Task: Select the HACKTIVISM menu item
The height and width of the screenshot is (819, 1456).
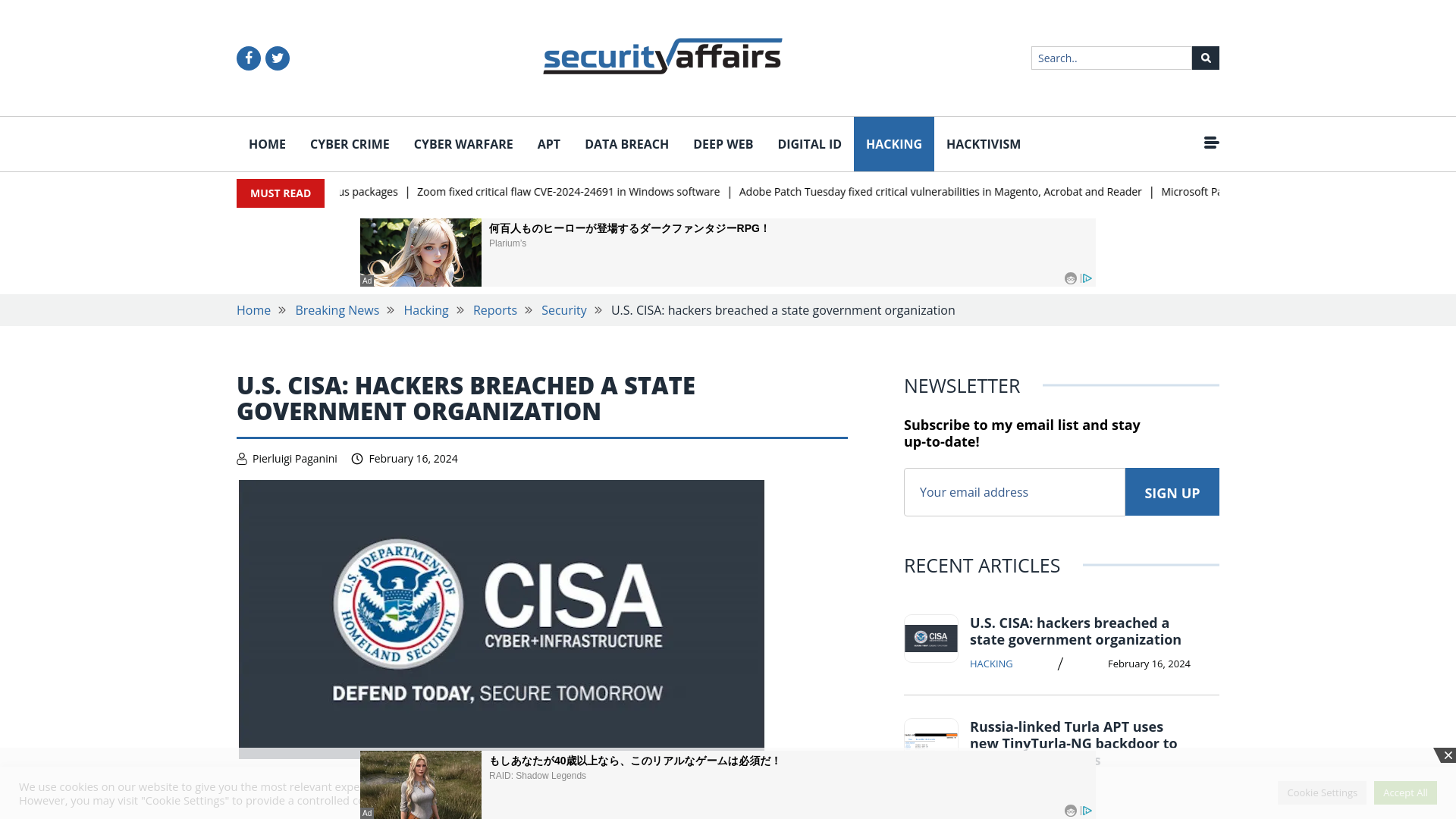Action: [983, 144]
